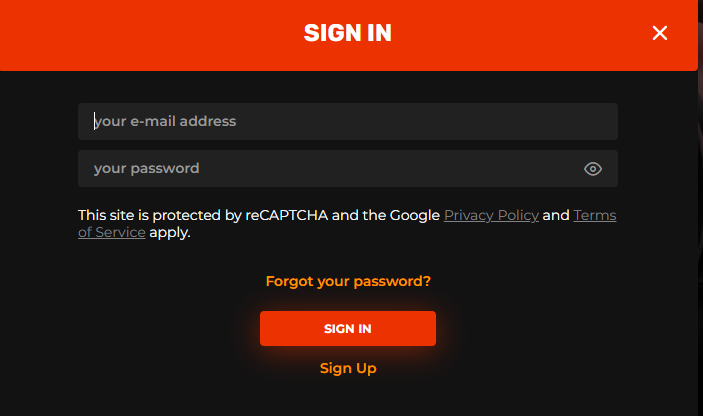Viewport: 703px width, 416px height.
Task: Show password using the eye icon
Action: coord(593,169)
